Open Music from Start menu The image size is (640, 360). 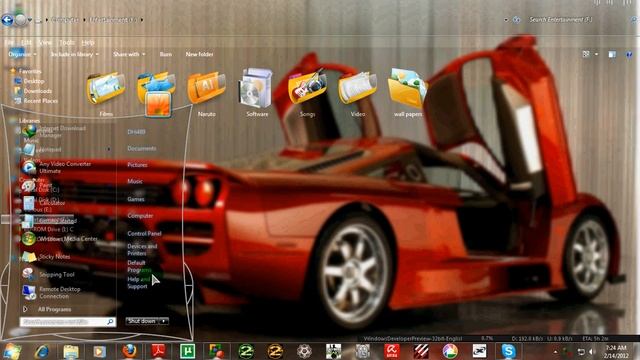tap(135, 181)
